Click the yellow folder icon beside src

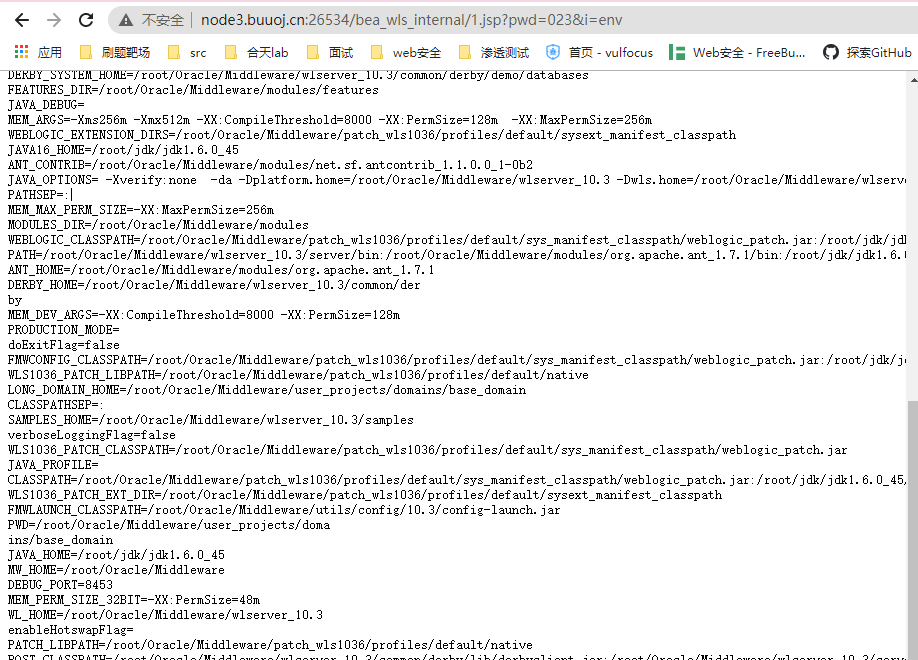172,52
